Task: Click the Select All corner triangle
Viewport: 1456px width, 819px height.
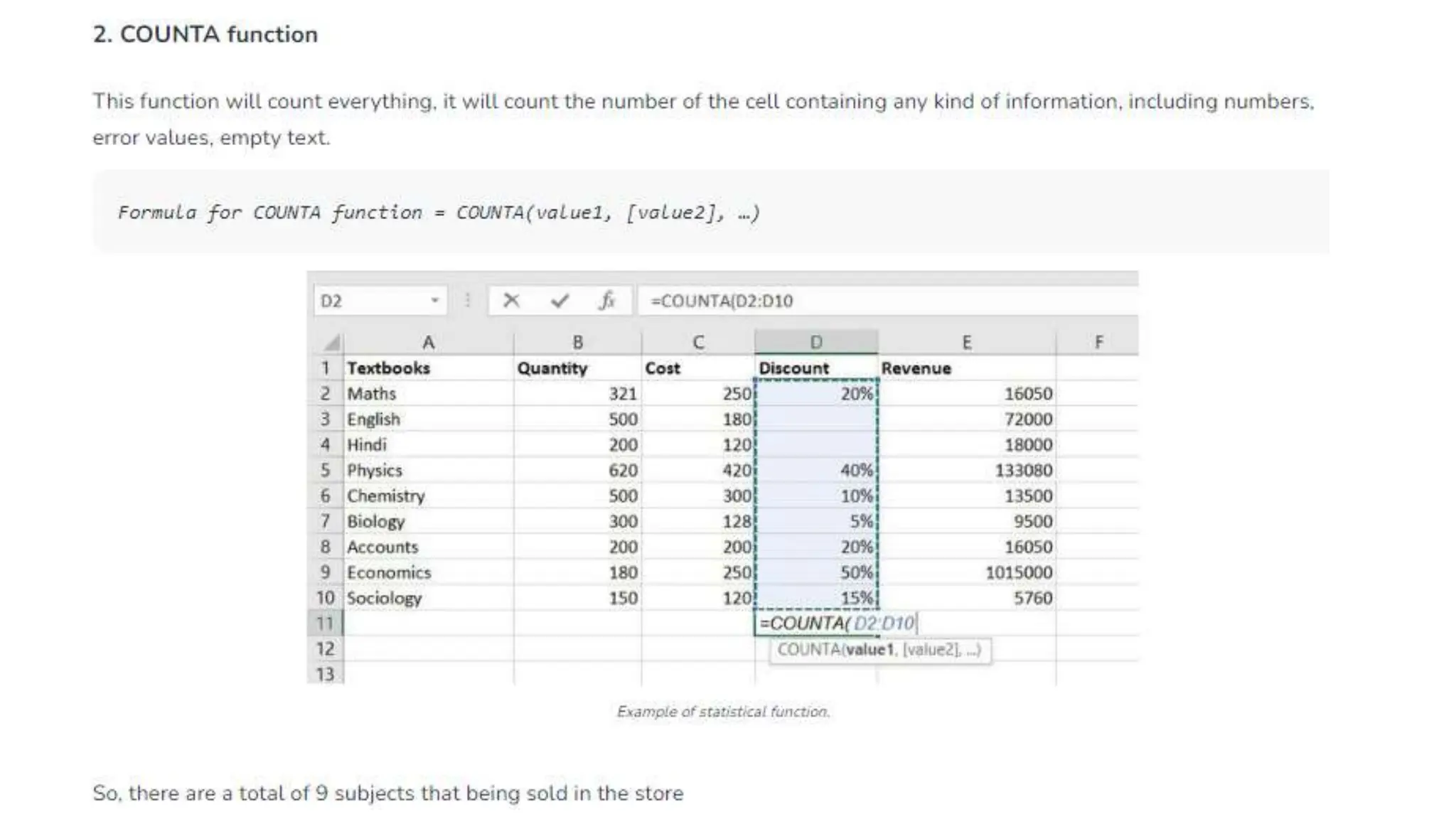Action: pyautogui.click(x=331, y=343)
